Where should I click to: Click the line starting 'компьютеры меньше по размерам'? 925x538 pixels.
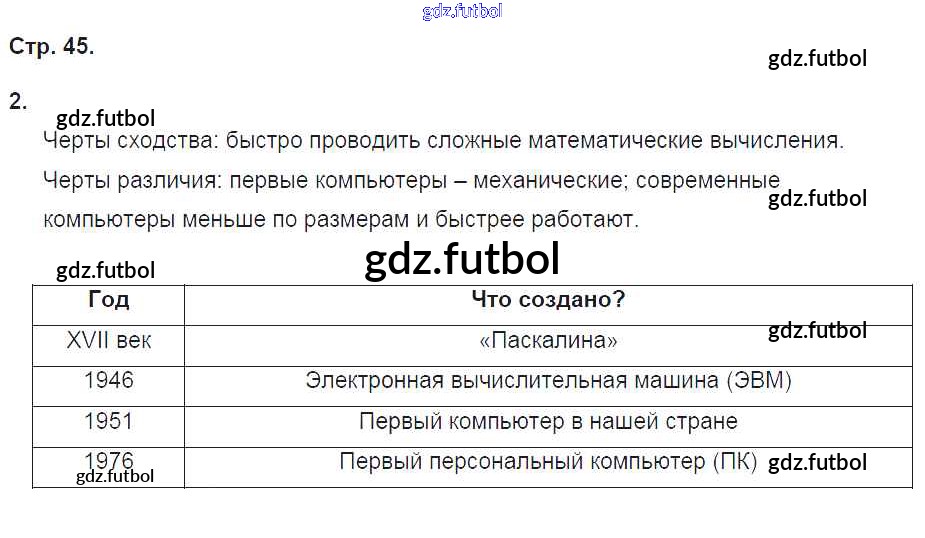340,219
